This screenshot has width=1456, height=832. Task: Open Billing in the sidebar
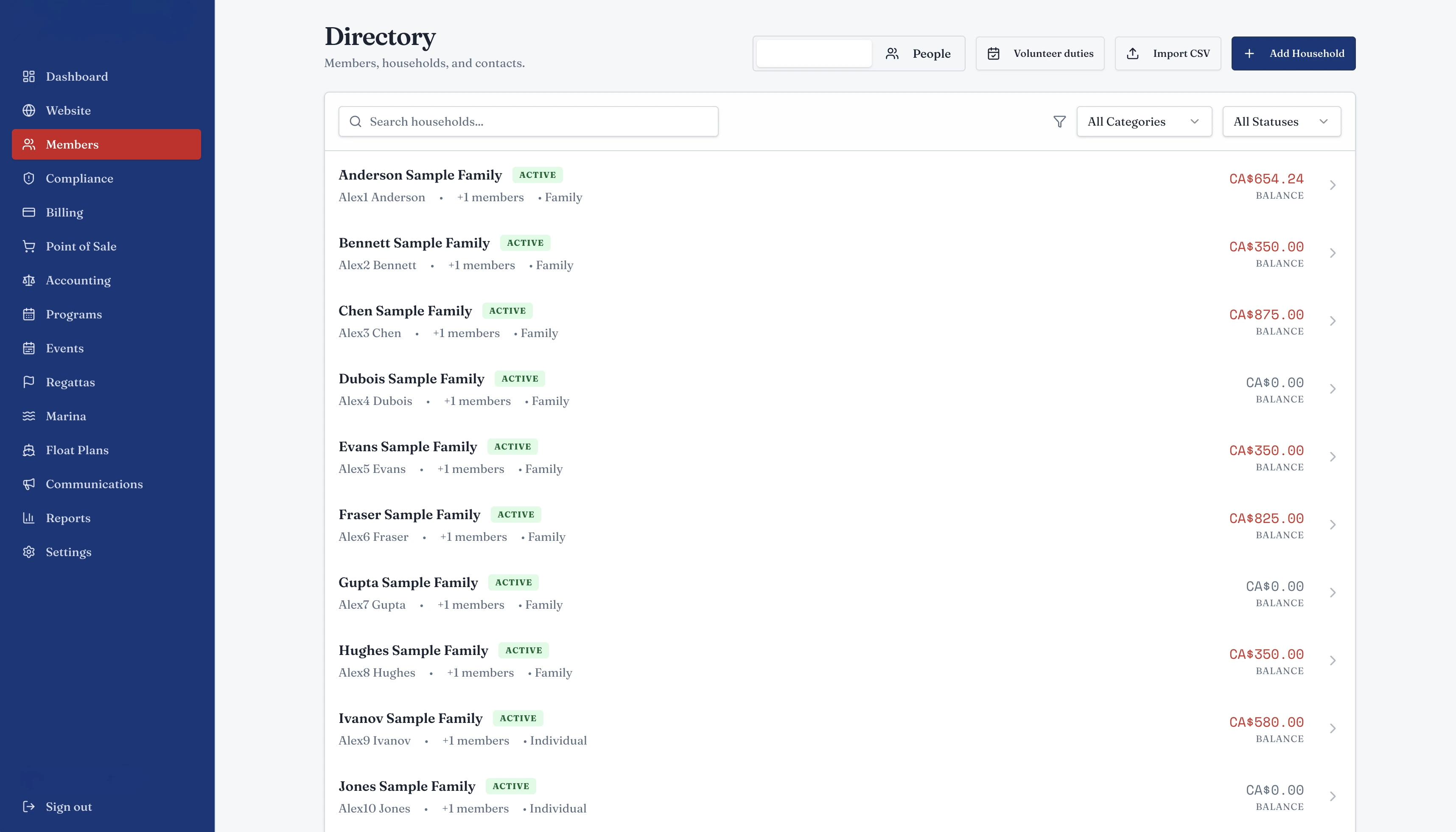(x=106, y=212)
